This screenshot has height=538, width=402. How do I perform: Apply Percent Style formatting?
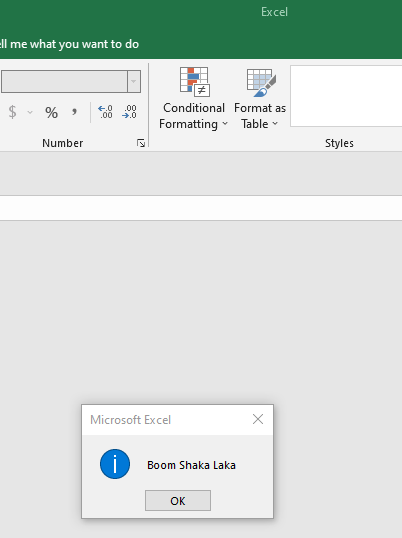coord(51,112)
